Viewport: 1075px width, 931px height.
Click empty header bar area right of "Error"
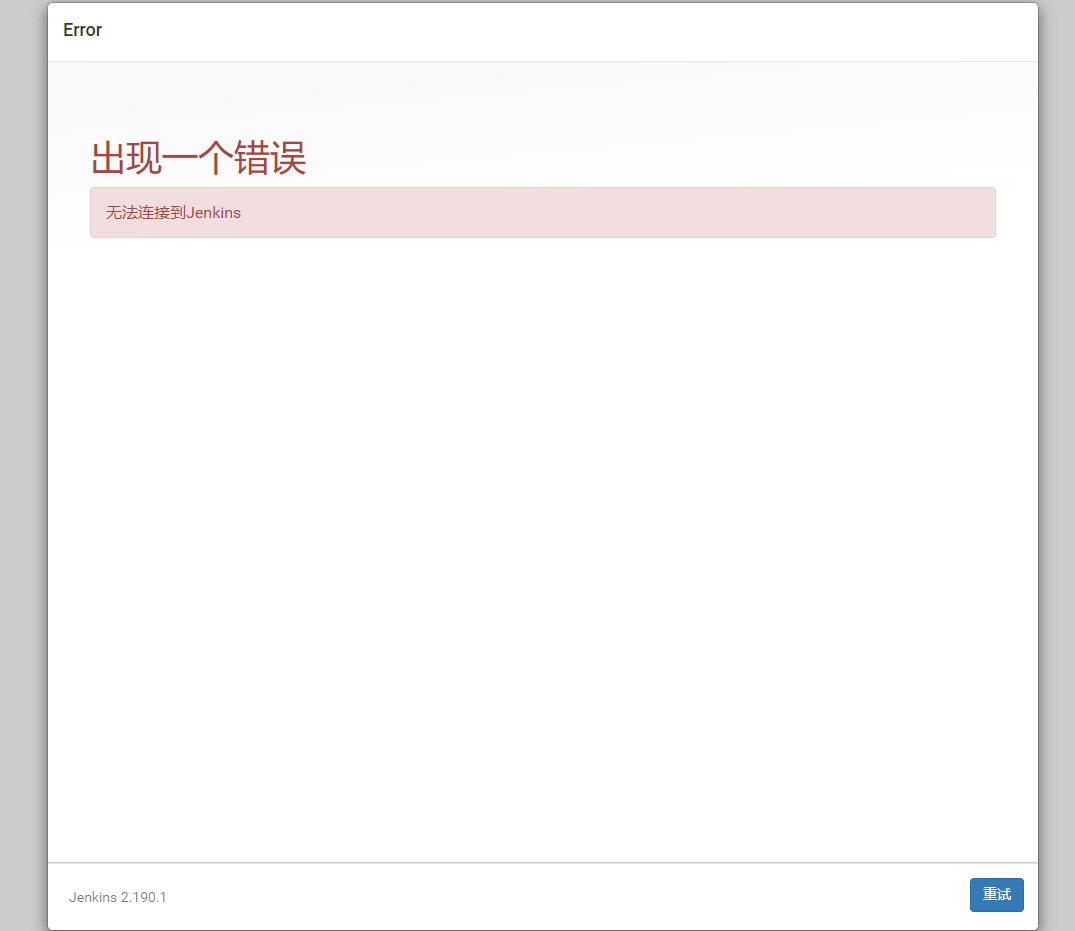click(x=600, y=31)
